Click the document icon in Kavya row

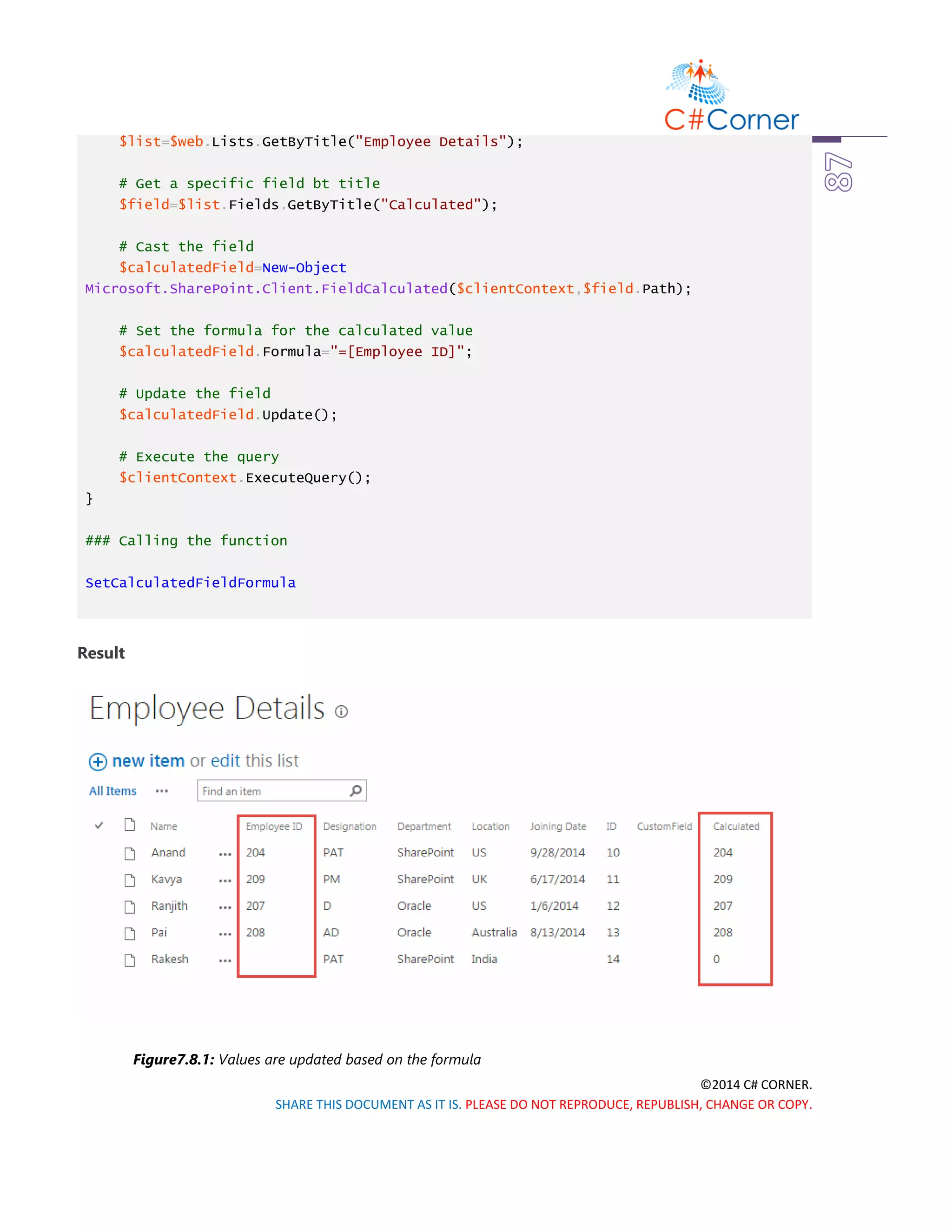[130, 880]
